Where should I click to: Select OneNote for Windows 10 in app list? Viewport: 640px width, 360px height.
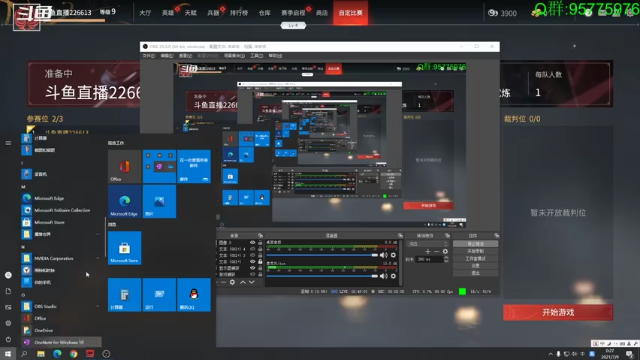tap(61, 342)
